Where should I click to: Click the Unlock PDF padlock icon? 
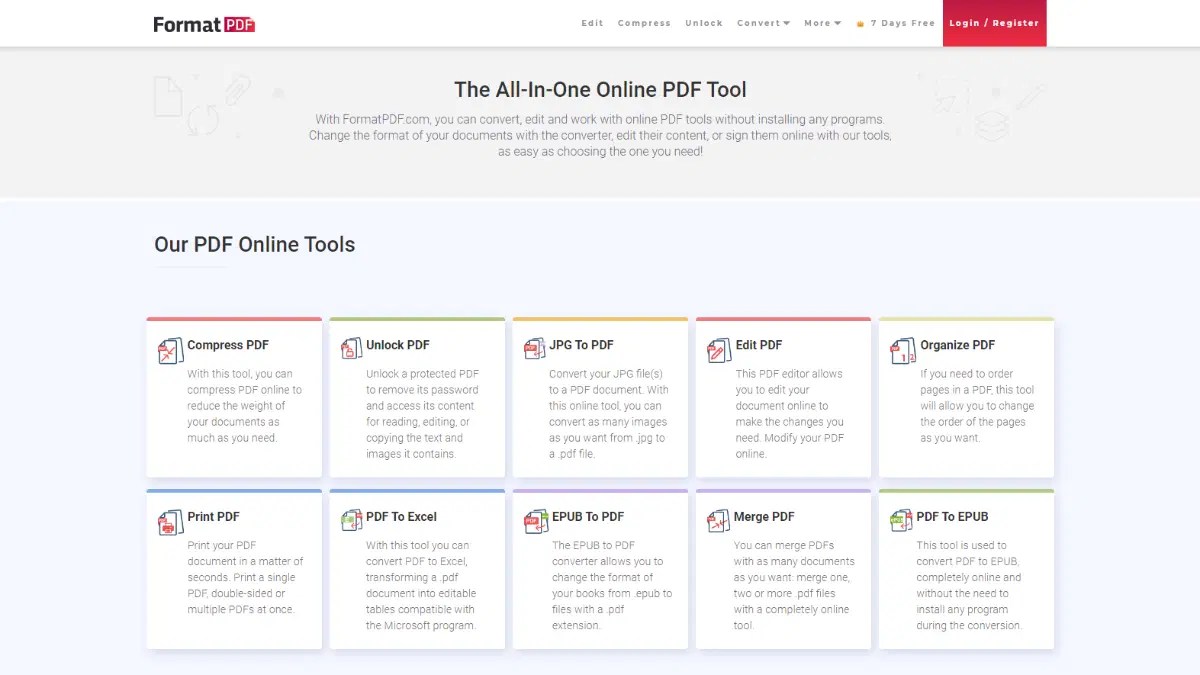coord(352,346)
